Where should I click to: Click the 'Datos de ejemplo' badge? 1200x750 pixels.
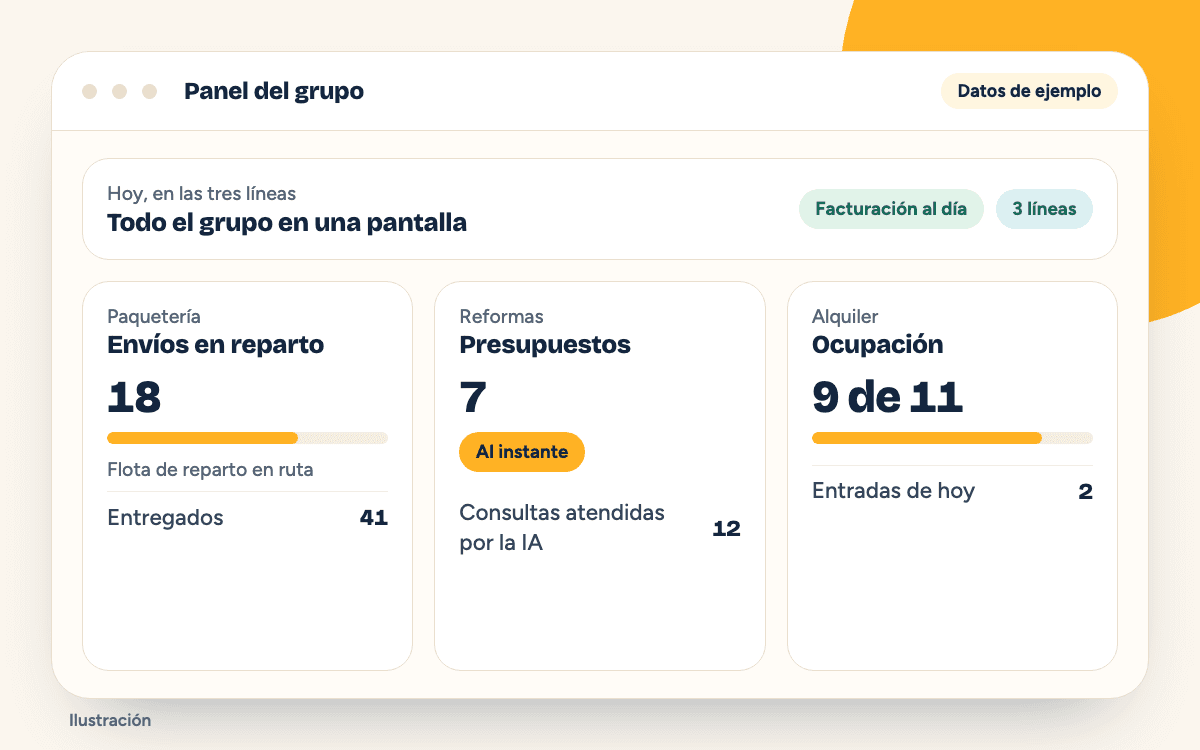tap(1029, 91)
